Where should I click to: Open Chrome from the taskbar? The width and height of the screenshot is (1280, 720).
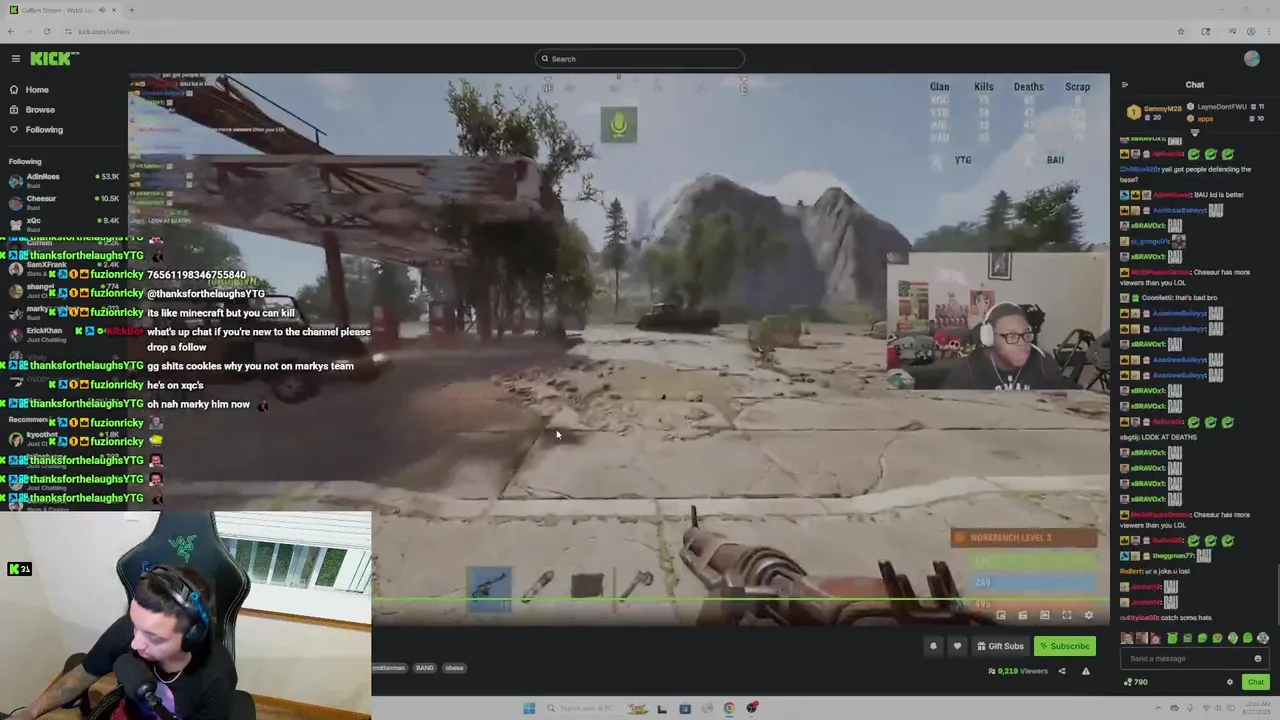click(x=729, y=708)
